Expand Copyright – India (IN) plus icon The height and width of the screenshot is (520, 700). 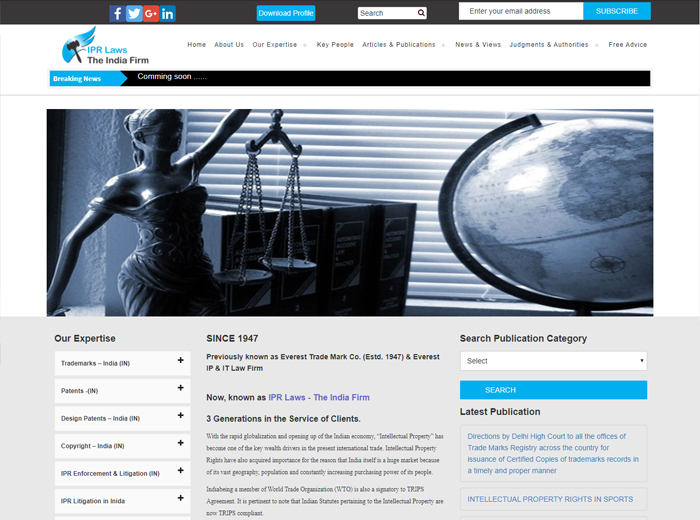click(x=181, y=444)
